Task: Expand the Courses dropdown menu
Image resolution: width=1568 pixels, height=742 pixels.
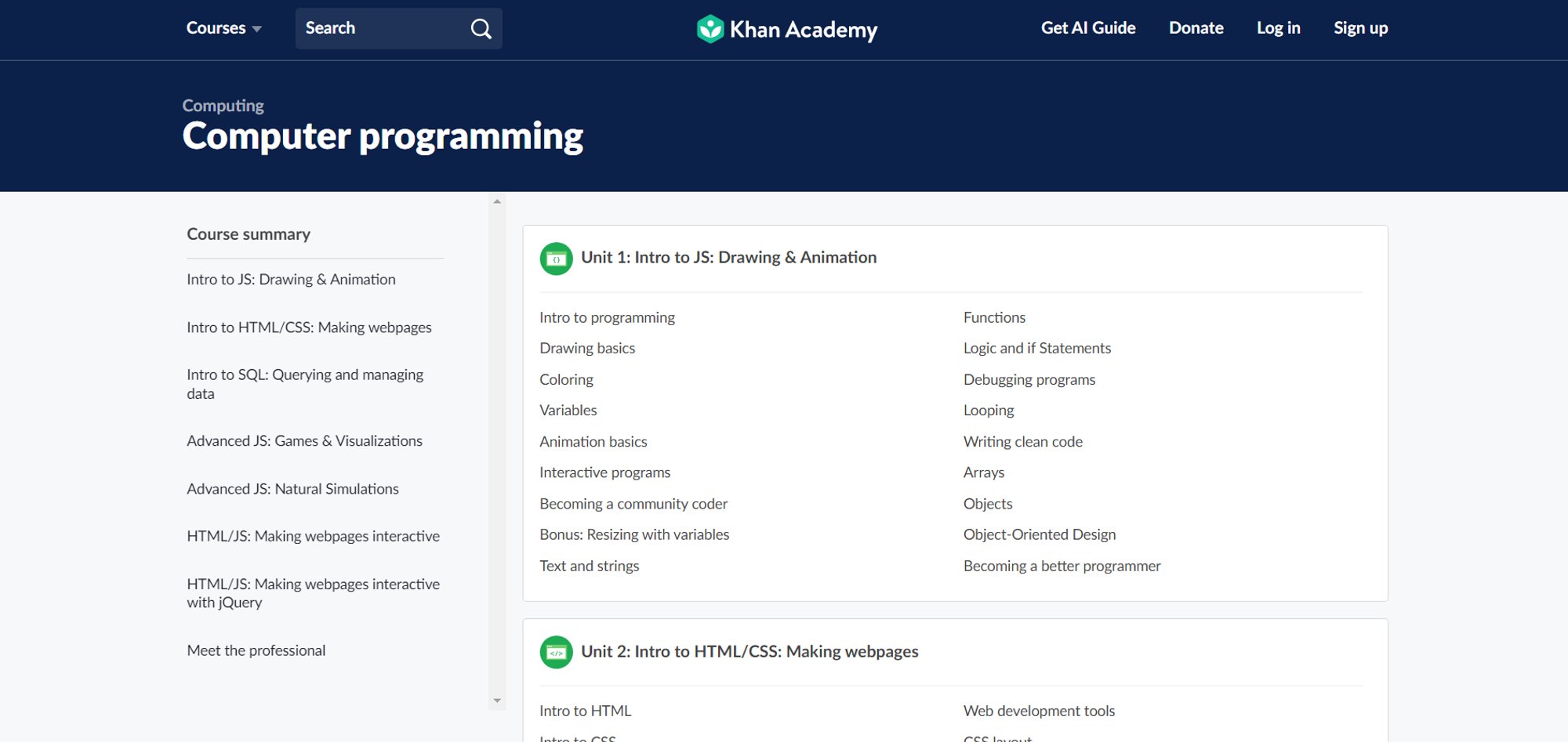Action: tap(223, 28)
